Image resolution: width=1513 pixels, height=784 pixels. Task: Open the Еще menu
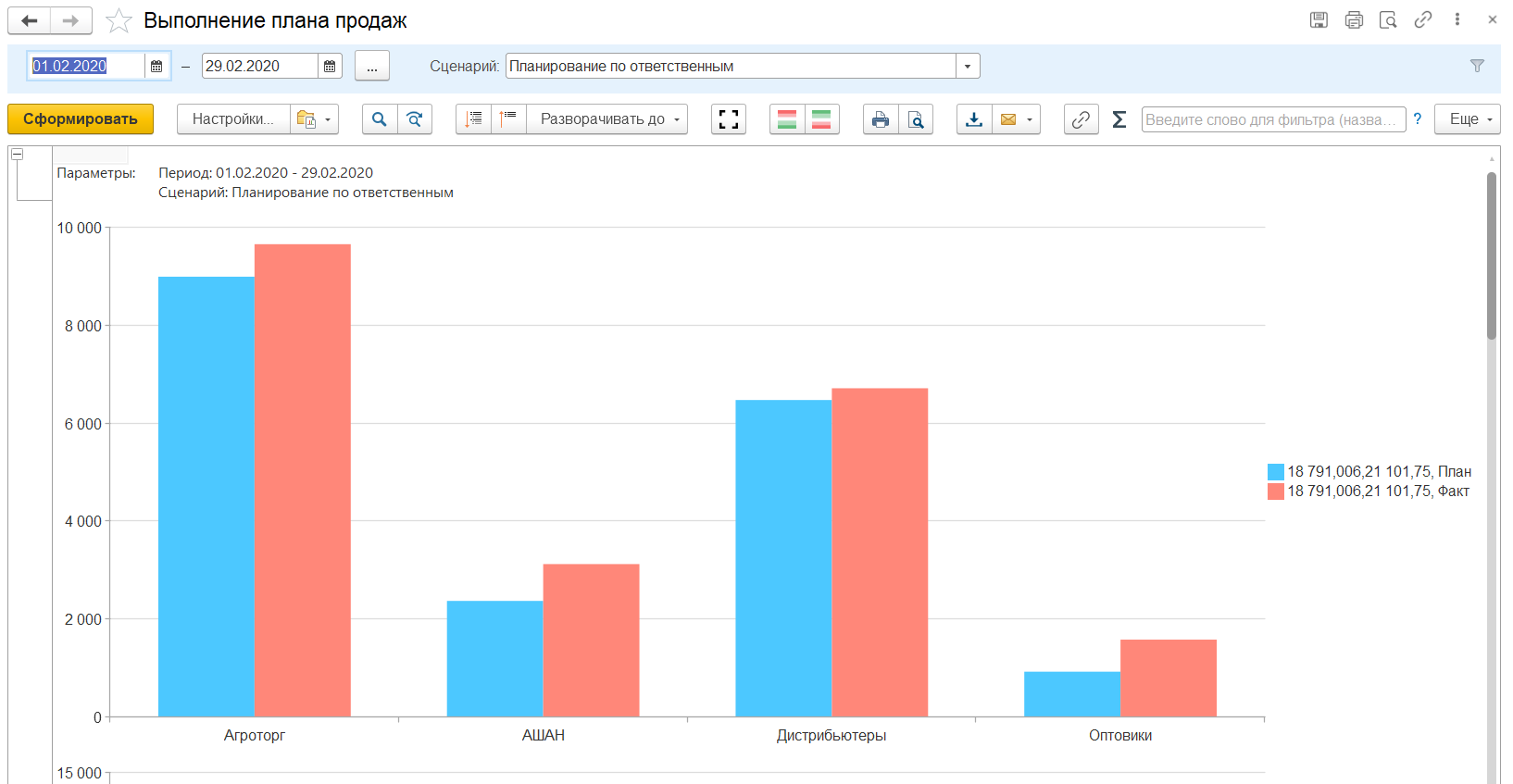(x=1467, y=119)
